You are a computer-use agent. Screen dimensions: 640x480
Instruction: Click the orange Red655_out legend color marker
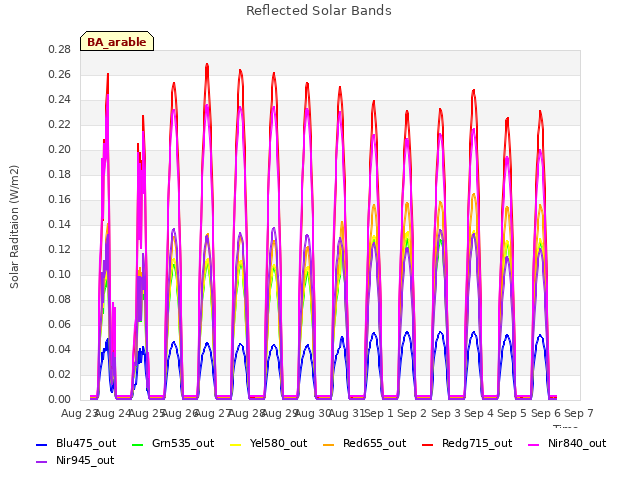(329, 444)
